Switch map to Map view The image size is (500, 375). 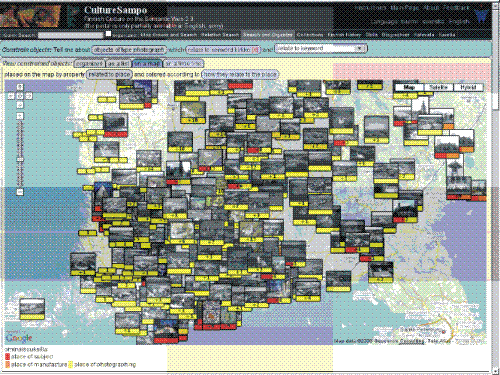pyautogui.click(x=409, y=87)
